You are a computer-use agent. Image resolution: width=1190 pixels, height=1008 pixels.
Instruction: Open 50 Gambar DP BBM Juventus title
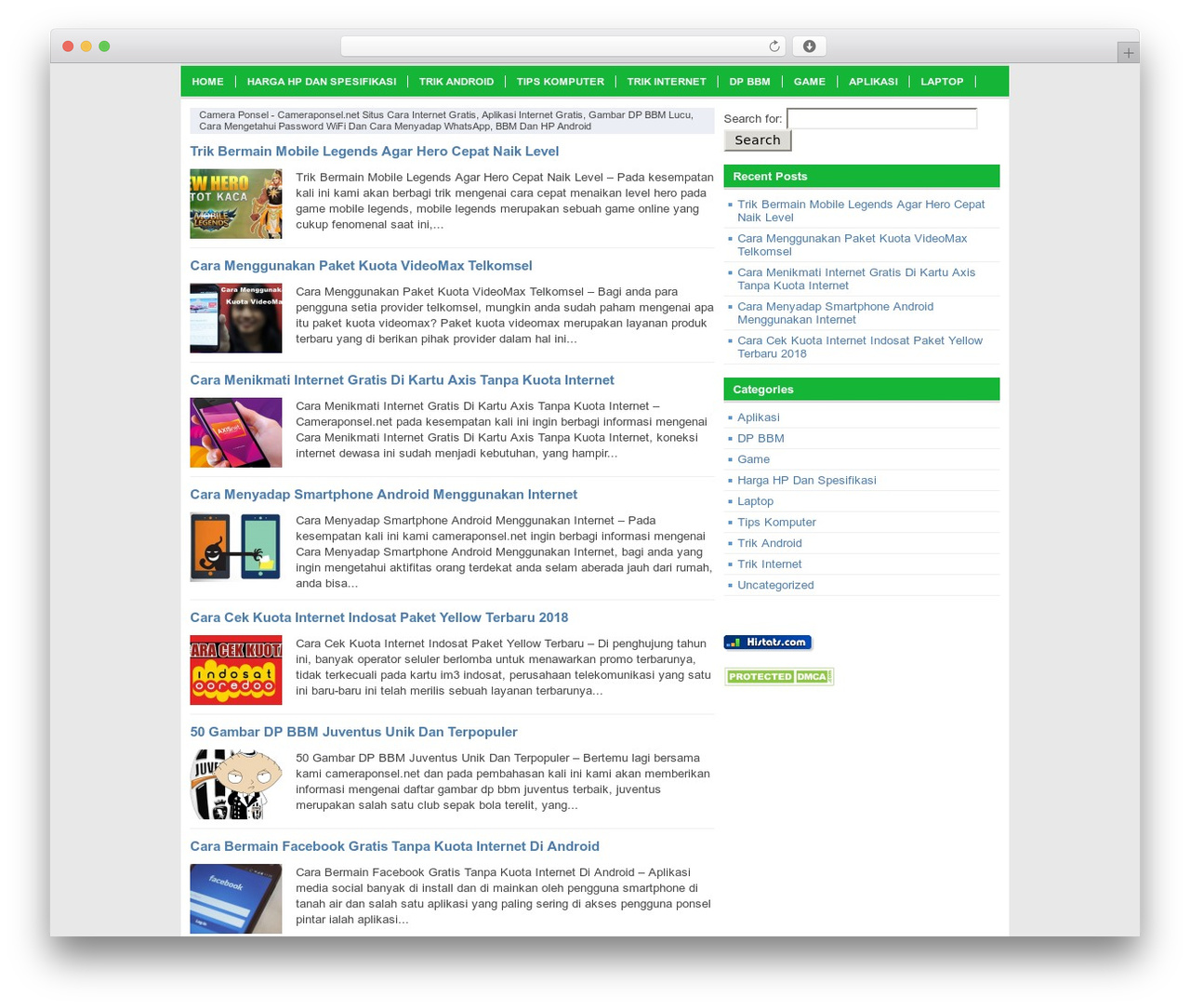(x=354, y=732)
